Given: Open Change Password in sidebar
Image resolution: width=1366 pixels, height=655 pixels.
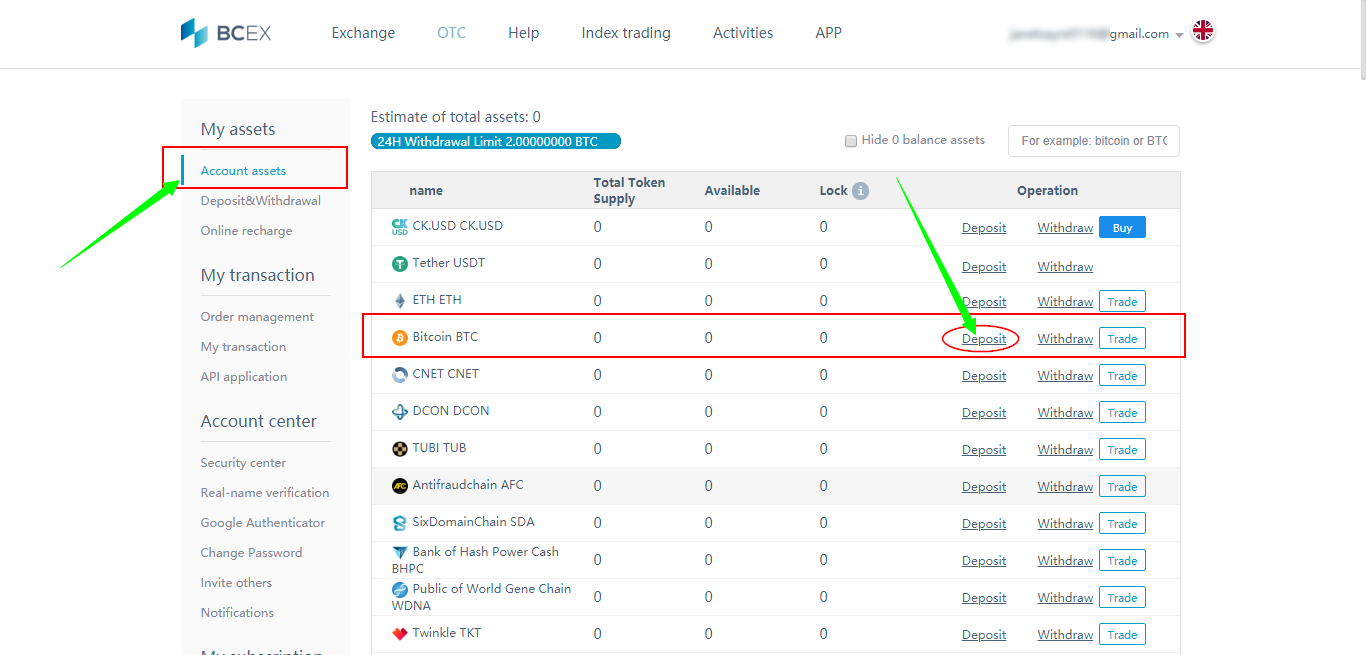Looking at the screenshot, I should 251,553.
